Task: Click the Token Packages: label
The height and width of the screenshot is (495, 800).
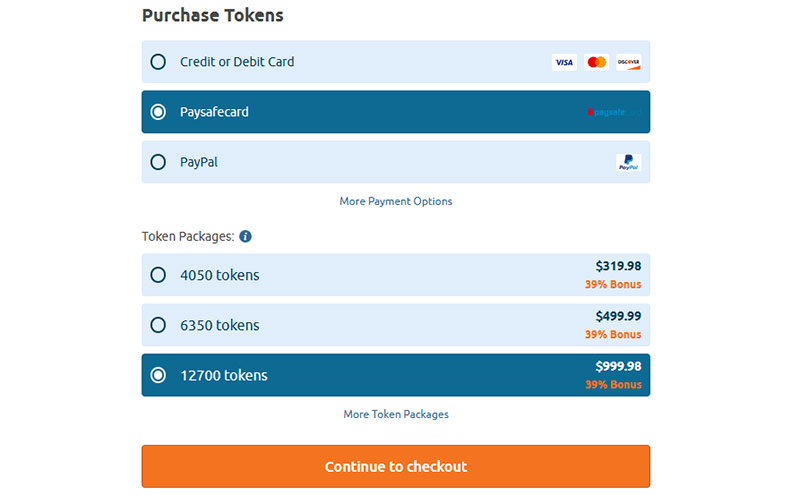Action: (x=188, y=236)
